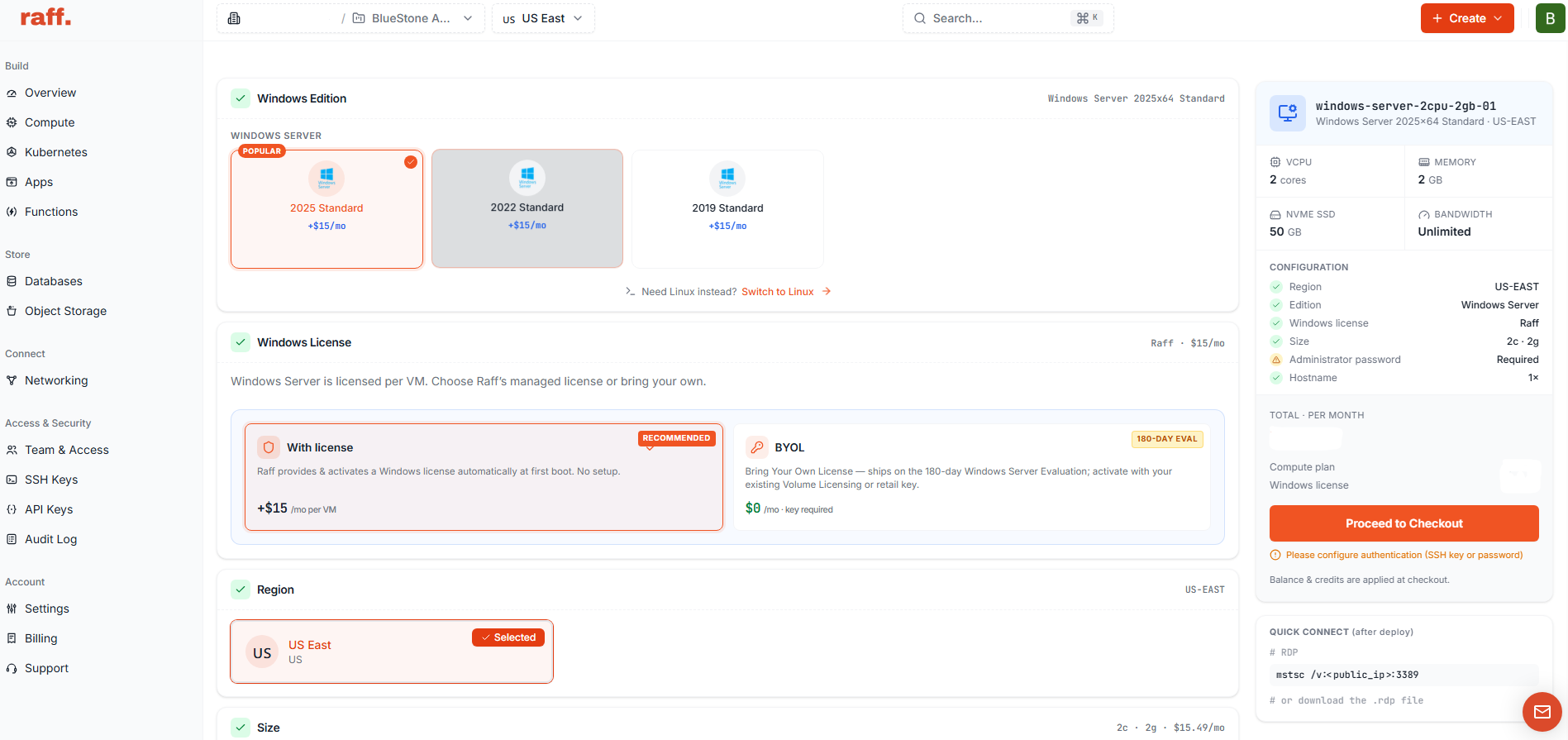Select the US East region card
The width and height of the screenshot is (1568, 740).
click(x=392, y=652)
